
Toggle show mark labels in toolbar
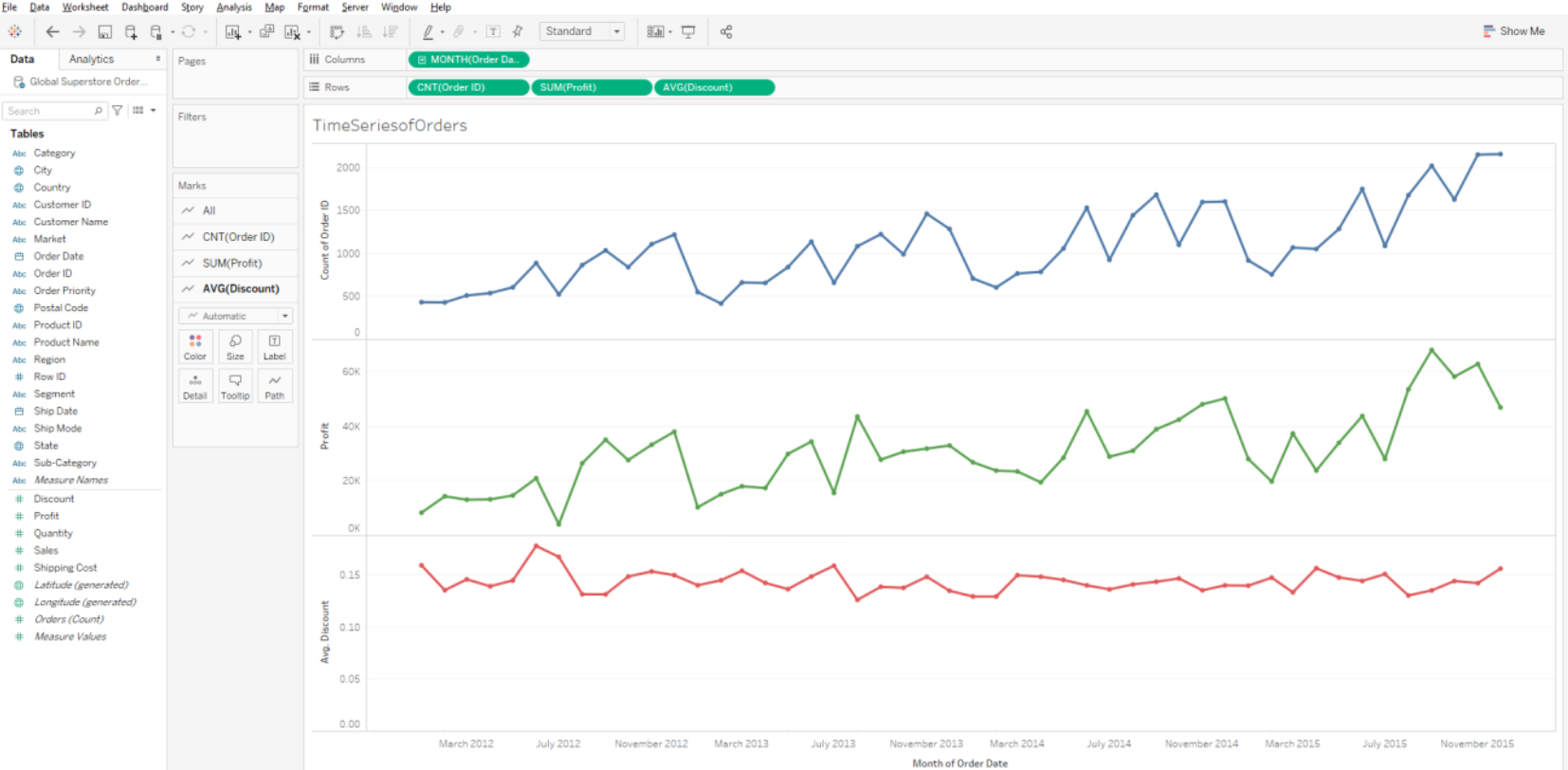[x=493, y=31]
